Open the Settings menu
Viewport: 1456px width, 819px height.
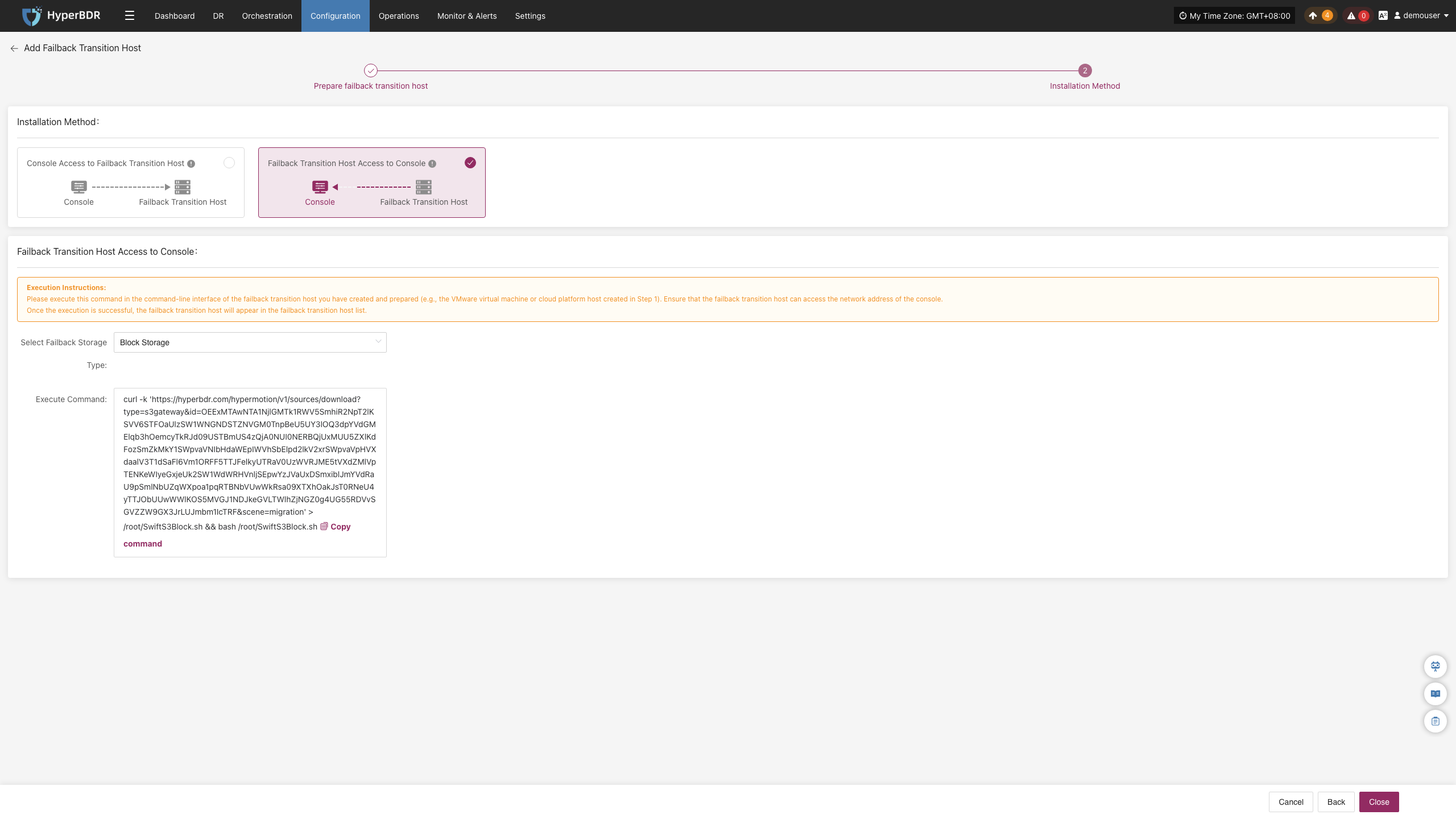530,16
